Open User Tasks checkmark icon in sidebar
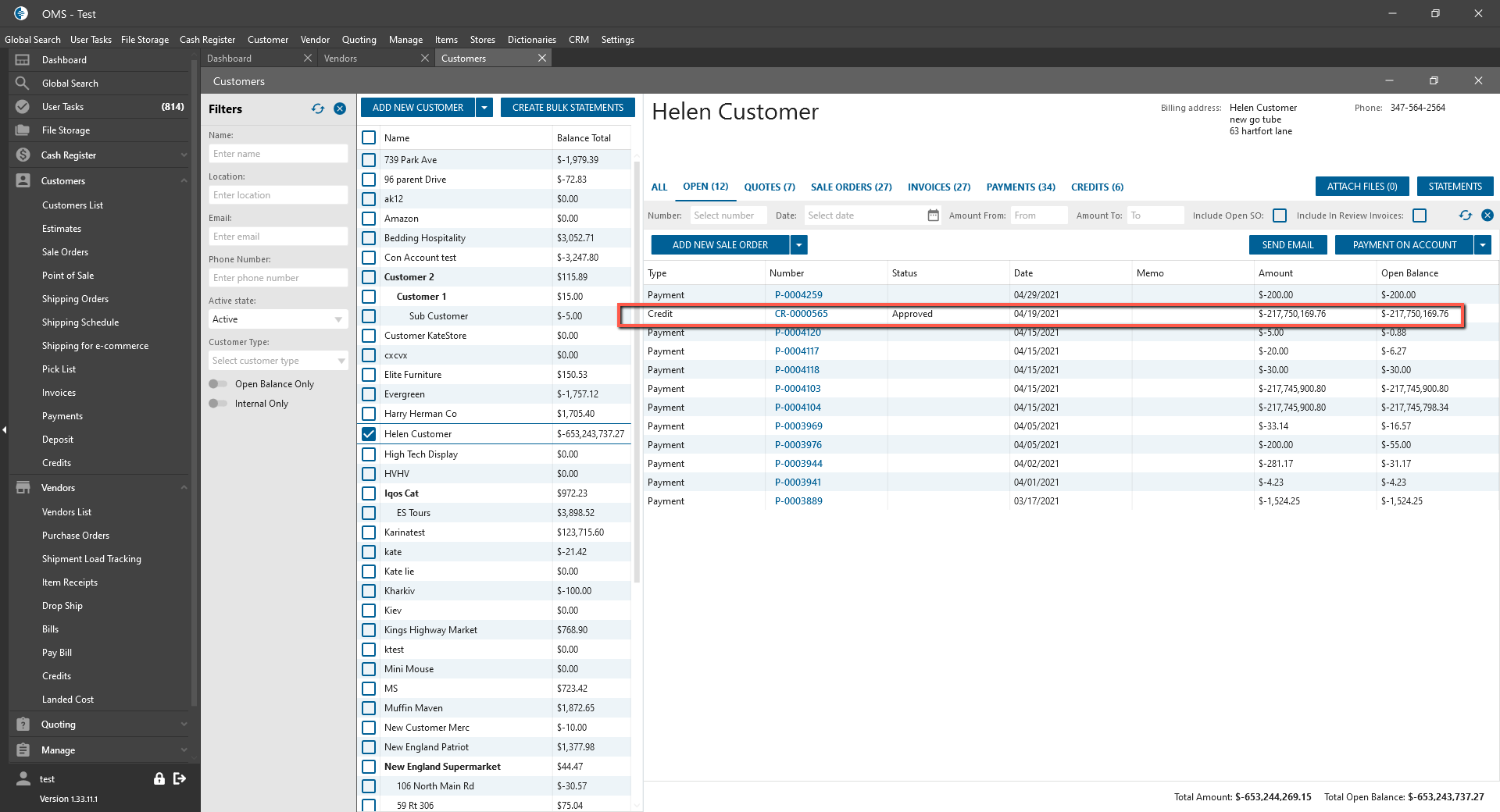This screenshot has height=812, width=1500. coord(23,107)
